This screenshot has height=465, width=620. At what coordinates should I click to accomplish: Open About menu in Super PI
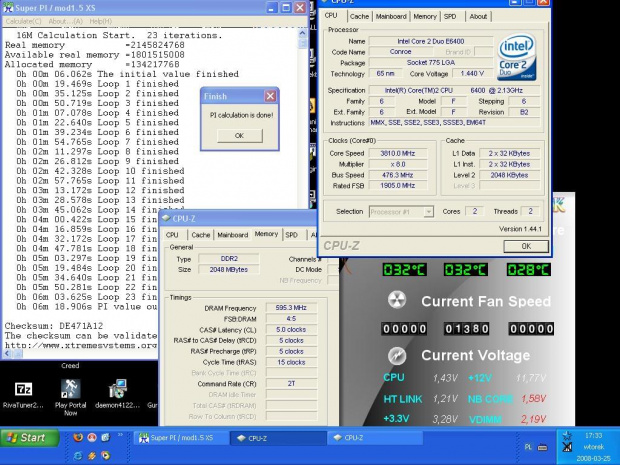click(65, 21)
